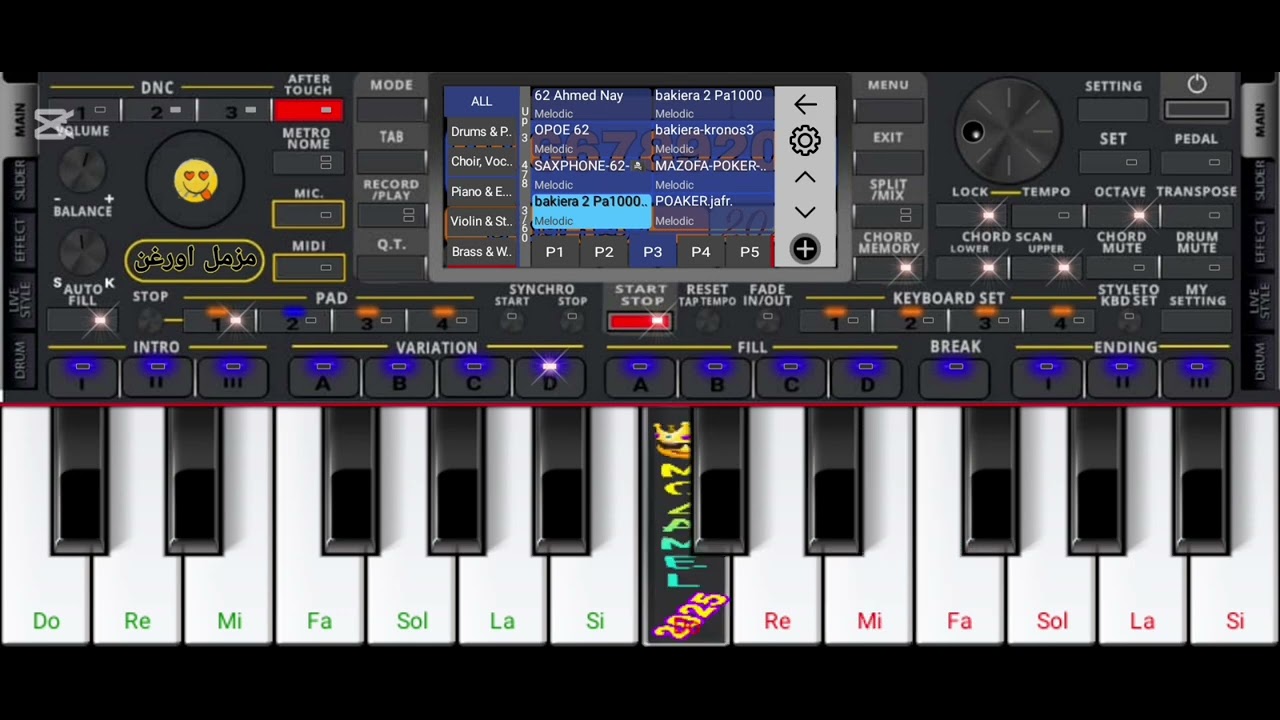The height and width of the screenshot is (720, 1280).
Task: Select highlighted bakiera 2 Pa1000 sound
Action: click(591, 210)
